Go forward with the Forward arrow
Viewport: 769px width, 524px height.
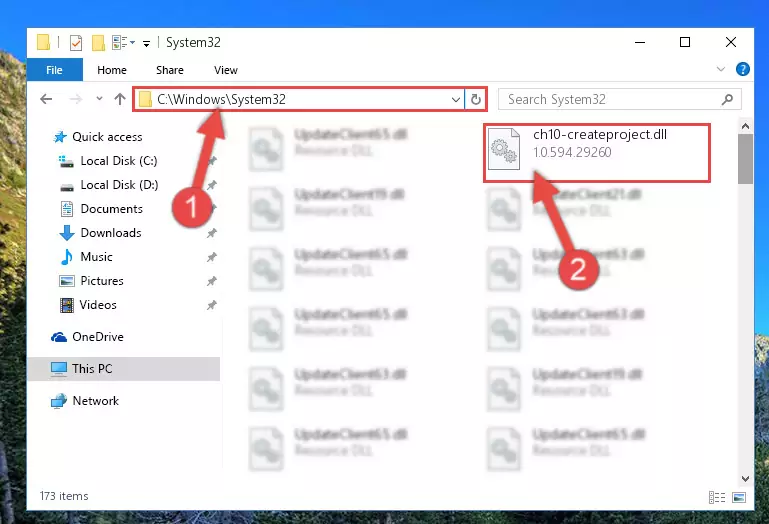coord(76,100)
